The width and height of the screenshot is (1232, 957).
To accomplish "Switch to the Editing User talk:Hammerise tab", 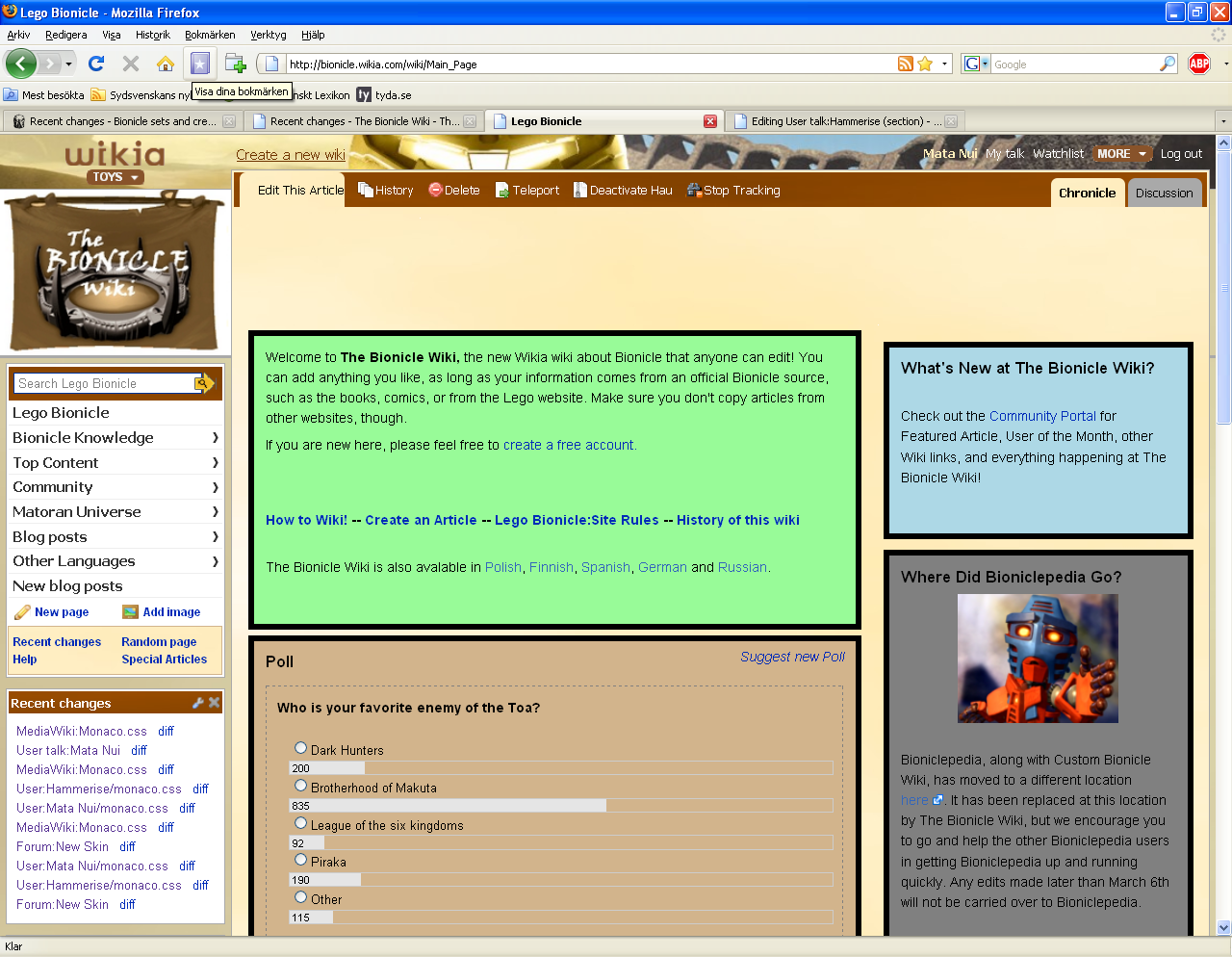I will tap(845, 121).
